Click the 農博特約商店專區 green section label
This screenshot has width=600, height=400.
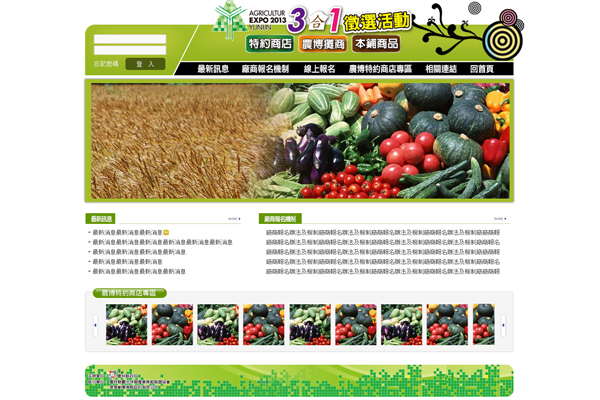point(129,293)
